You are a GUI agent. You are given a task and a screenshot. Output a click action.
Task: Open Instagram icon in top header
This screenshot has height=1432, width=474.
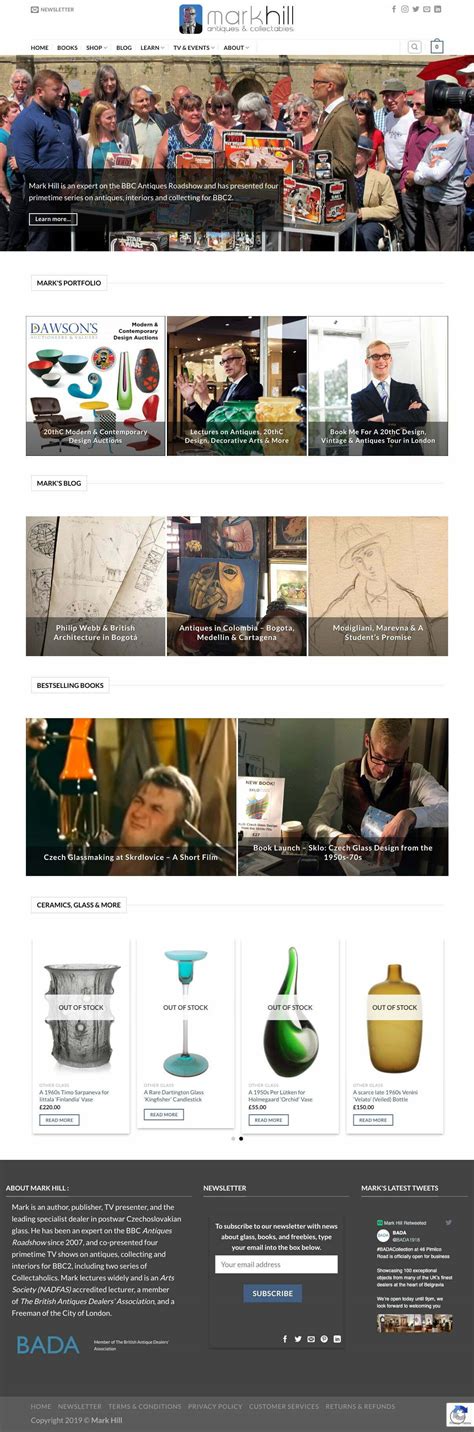[405, 9]
